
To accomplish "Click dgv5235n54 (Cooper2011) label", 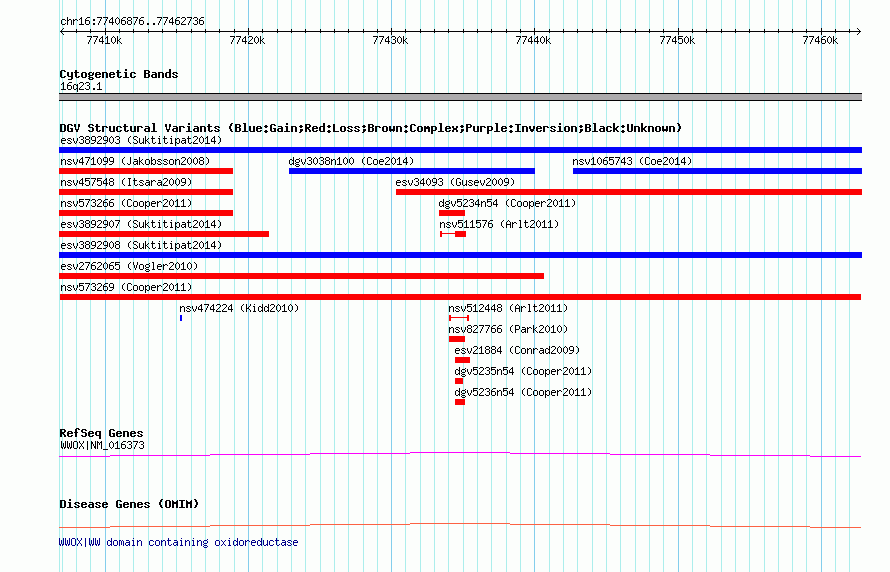I will 523,371.
